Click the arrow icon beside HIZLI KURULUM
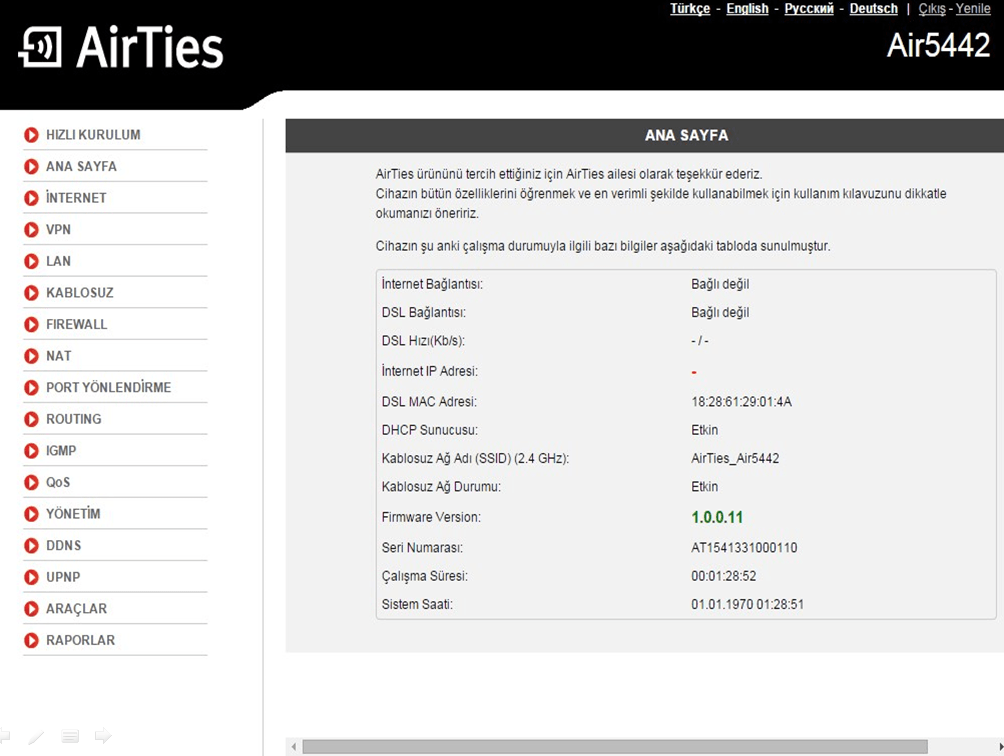The height and width of the screenshot is (756, 1004). pos(32,135)
